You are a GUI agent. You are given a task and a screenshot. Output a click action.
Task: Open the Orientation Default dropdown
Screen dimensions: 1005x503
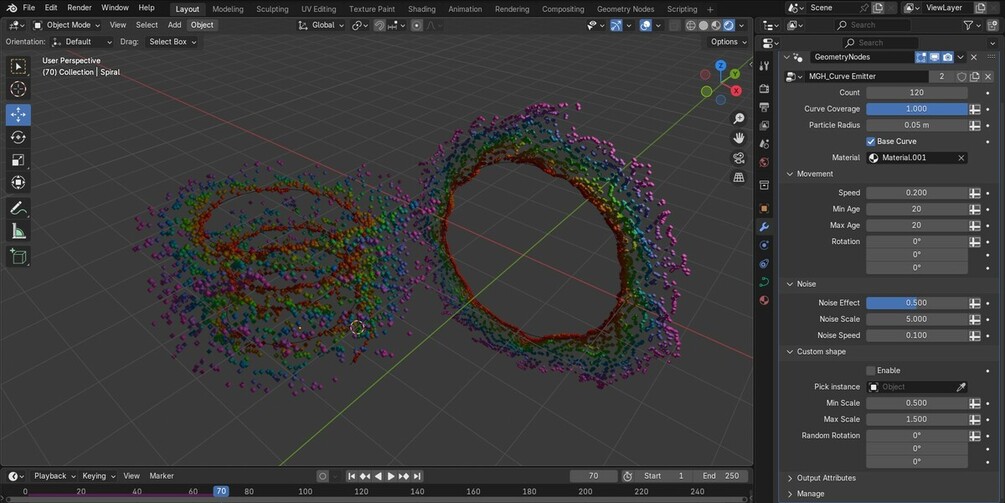click(x=82, y=42)
